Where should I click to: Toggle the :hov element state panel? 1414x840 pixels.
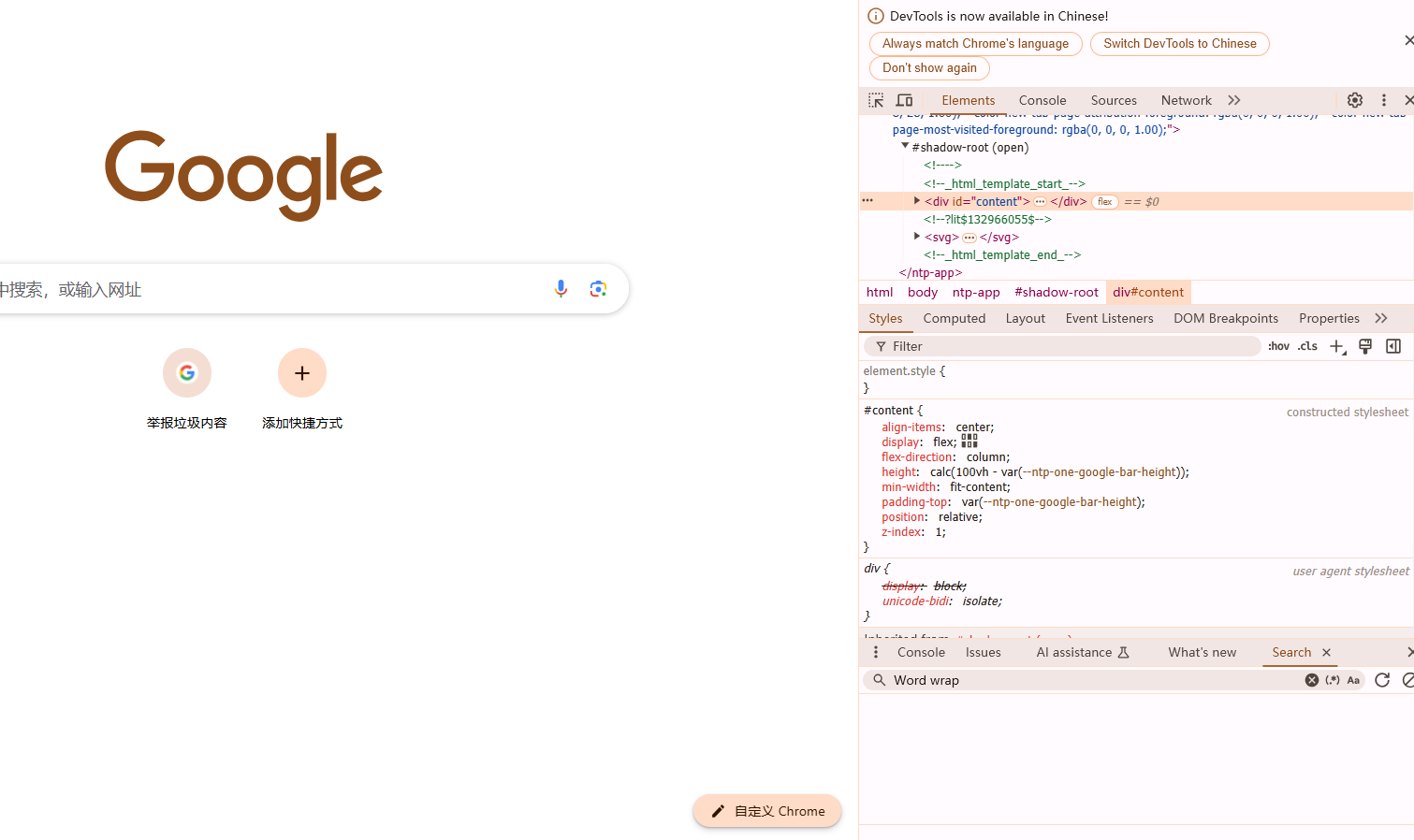tap(1278, 346)
